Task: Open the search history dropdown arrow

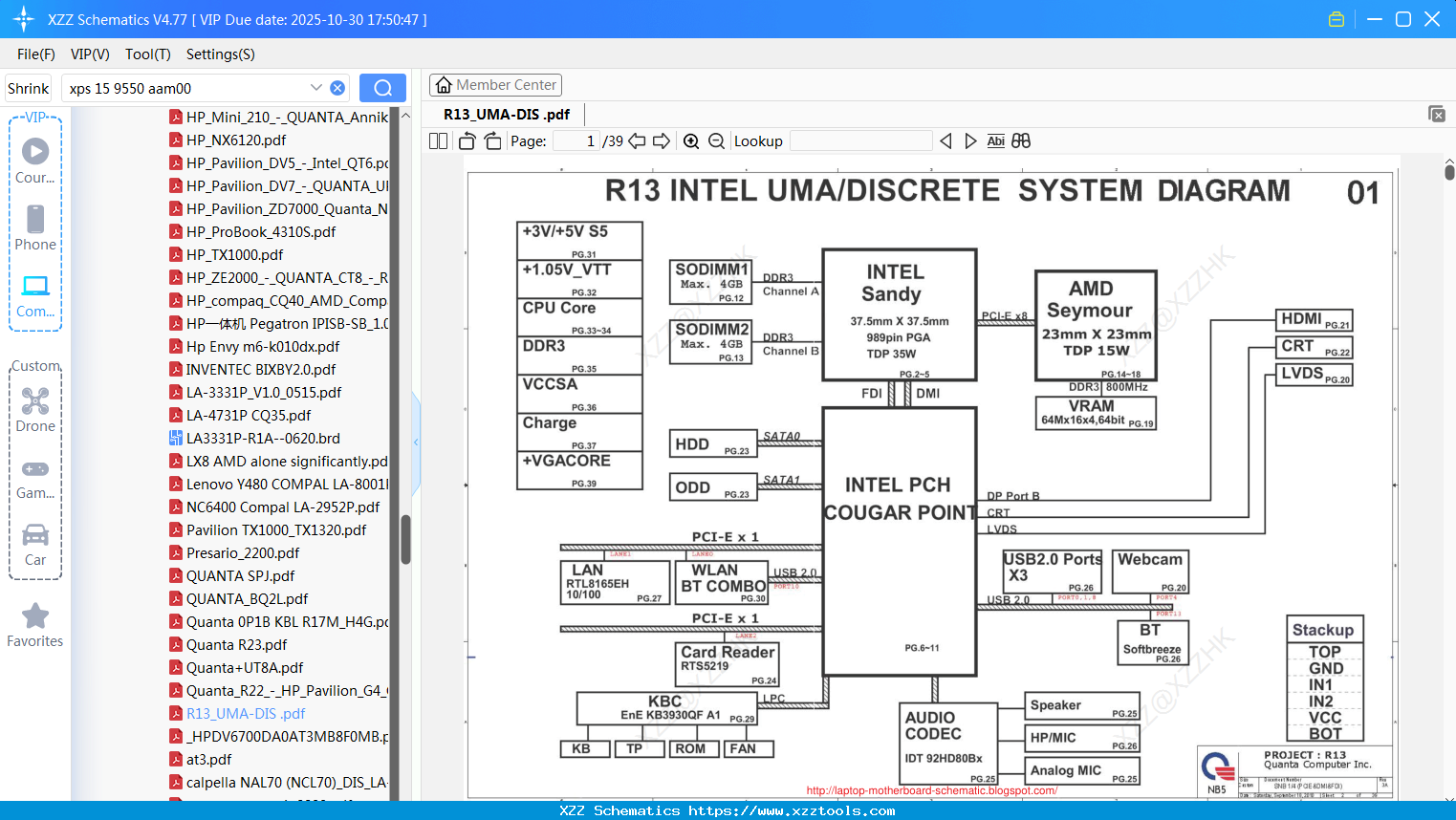Action: (316, 88)
